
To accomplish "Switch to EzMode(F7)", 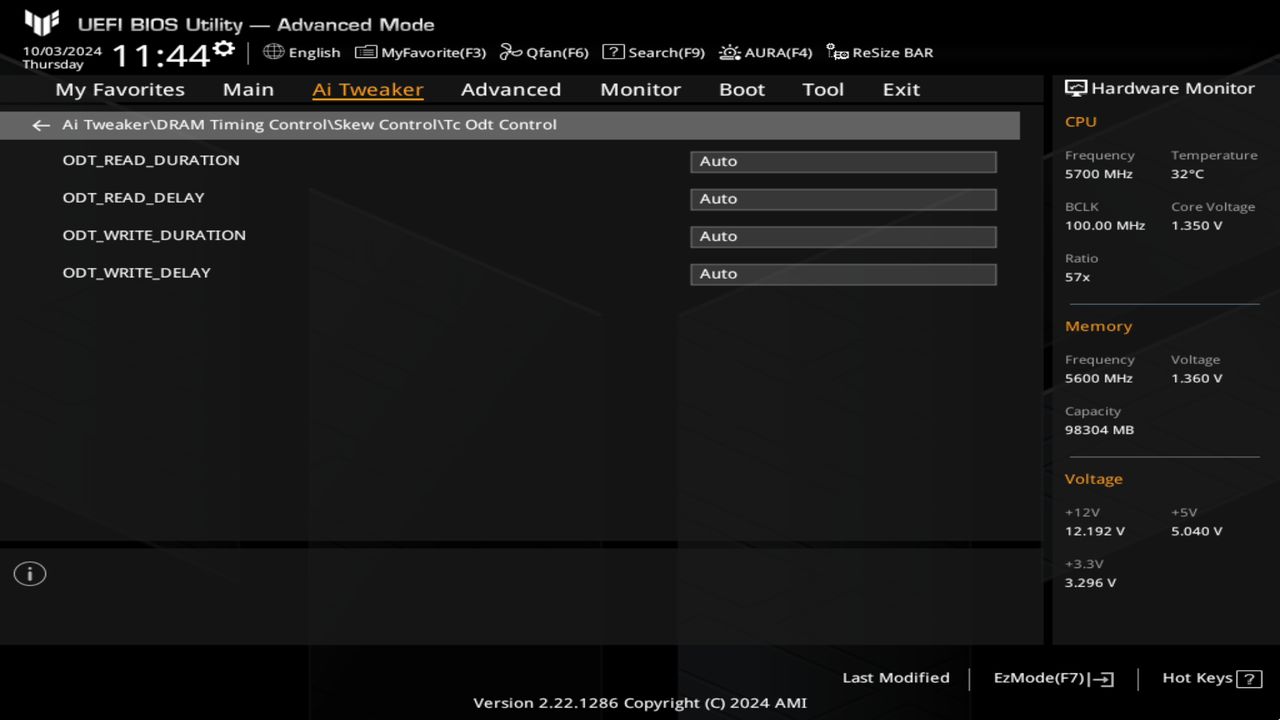I will [x=1053, y=678].
